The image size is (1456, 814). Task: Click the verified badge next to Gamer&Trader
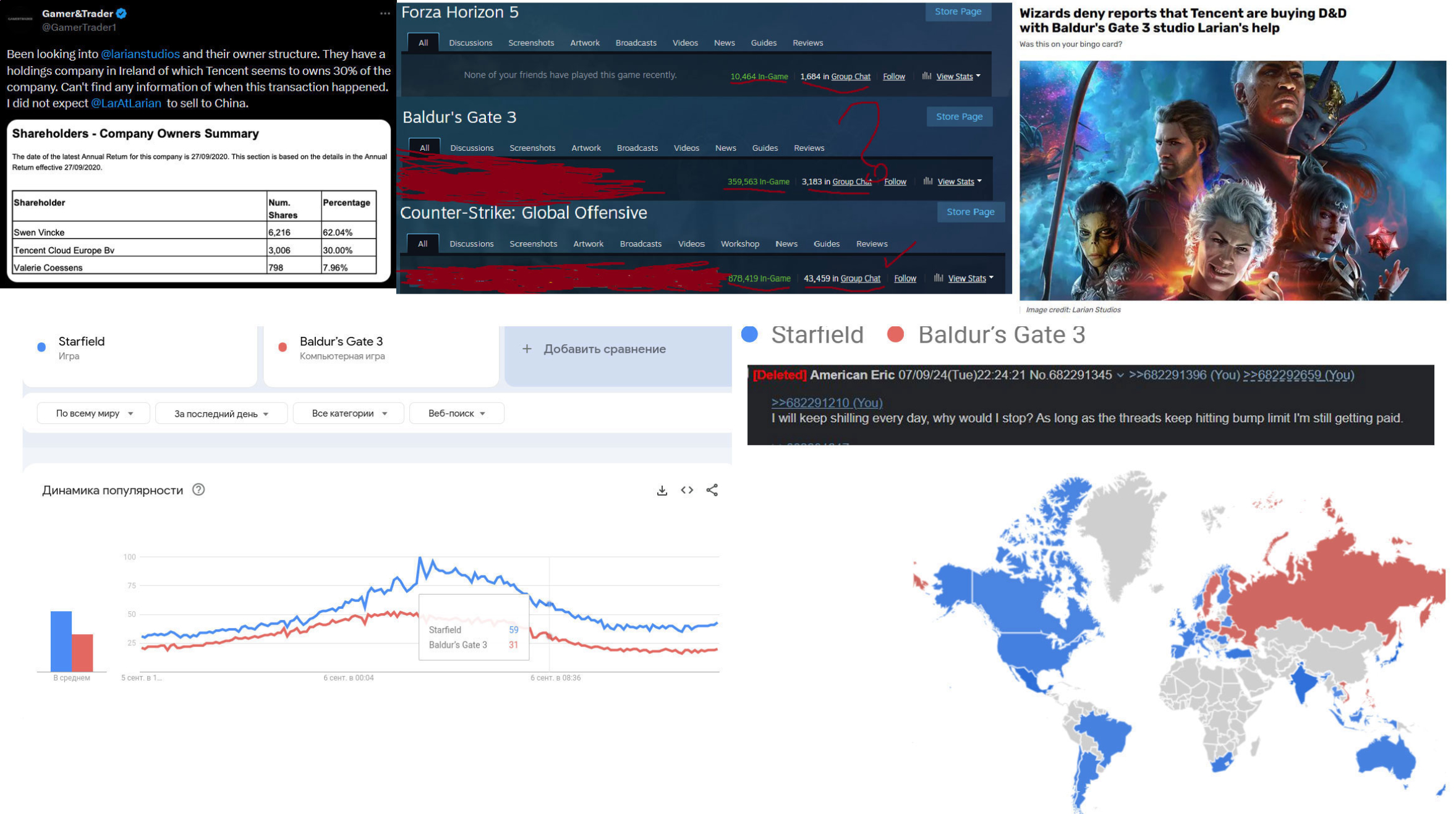tap(122, 13)
